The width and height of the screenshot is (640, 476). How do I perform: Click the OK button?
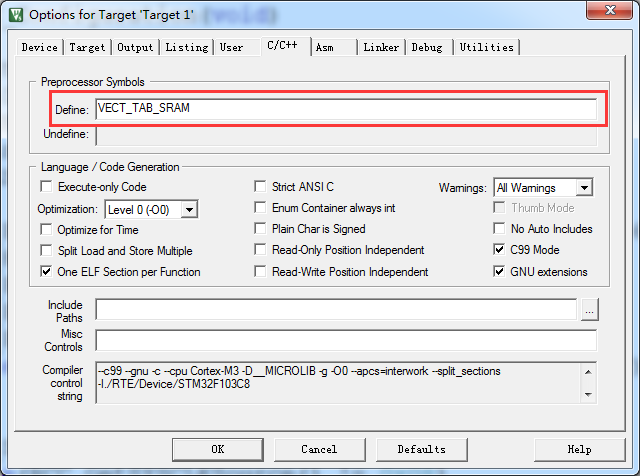[x=218, y=449]
